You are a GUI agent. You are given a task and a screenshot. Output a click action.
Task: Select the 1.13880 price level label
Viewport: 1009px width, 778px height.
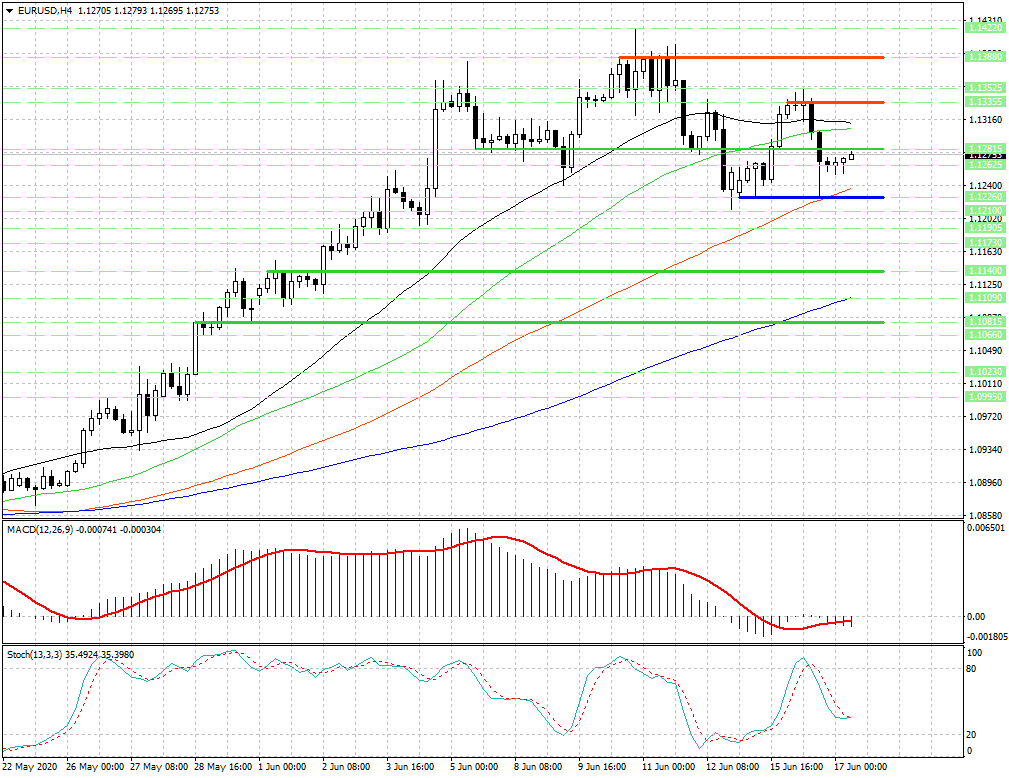tap(985, 57)
